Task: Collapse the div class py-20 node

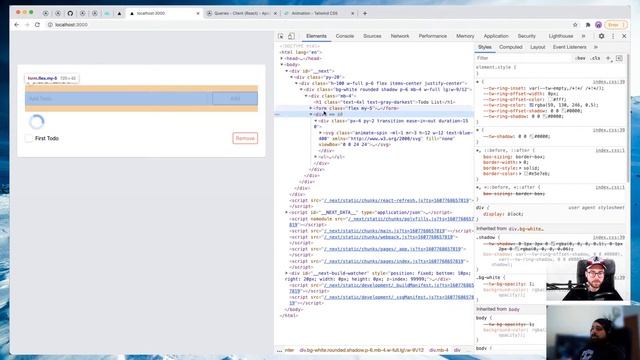Action: pyautogui.click(x=291, y=77)
